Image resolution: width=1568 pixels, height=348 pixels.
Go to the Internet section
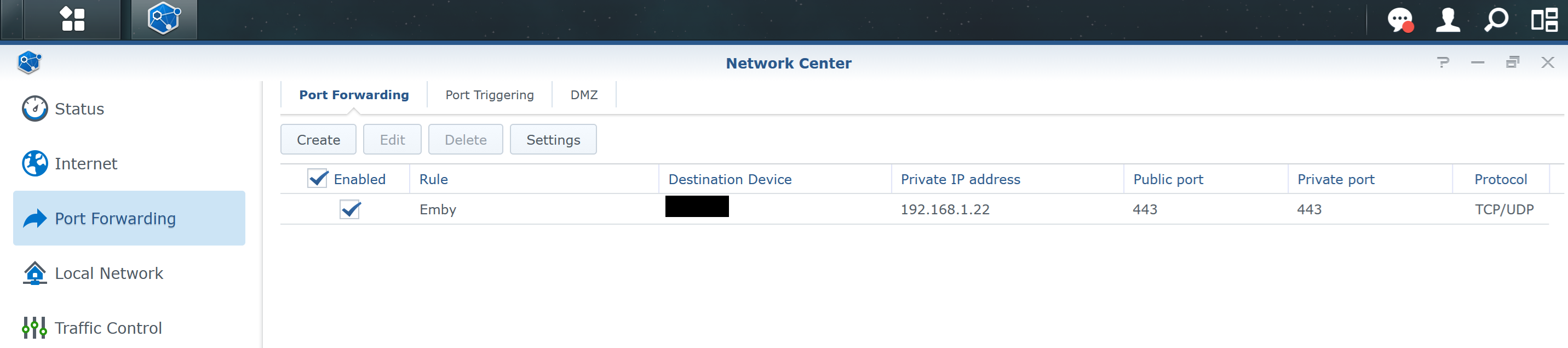coord(86,164)
